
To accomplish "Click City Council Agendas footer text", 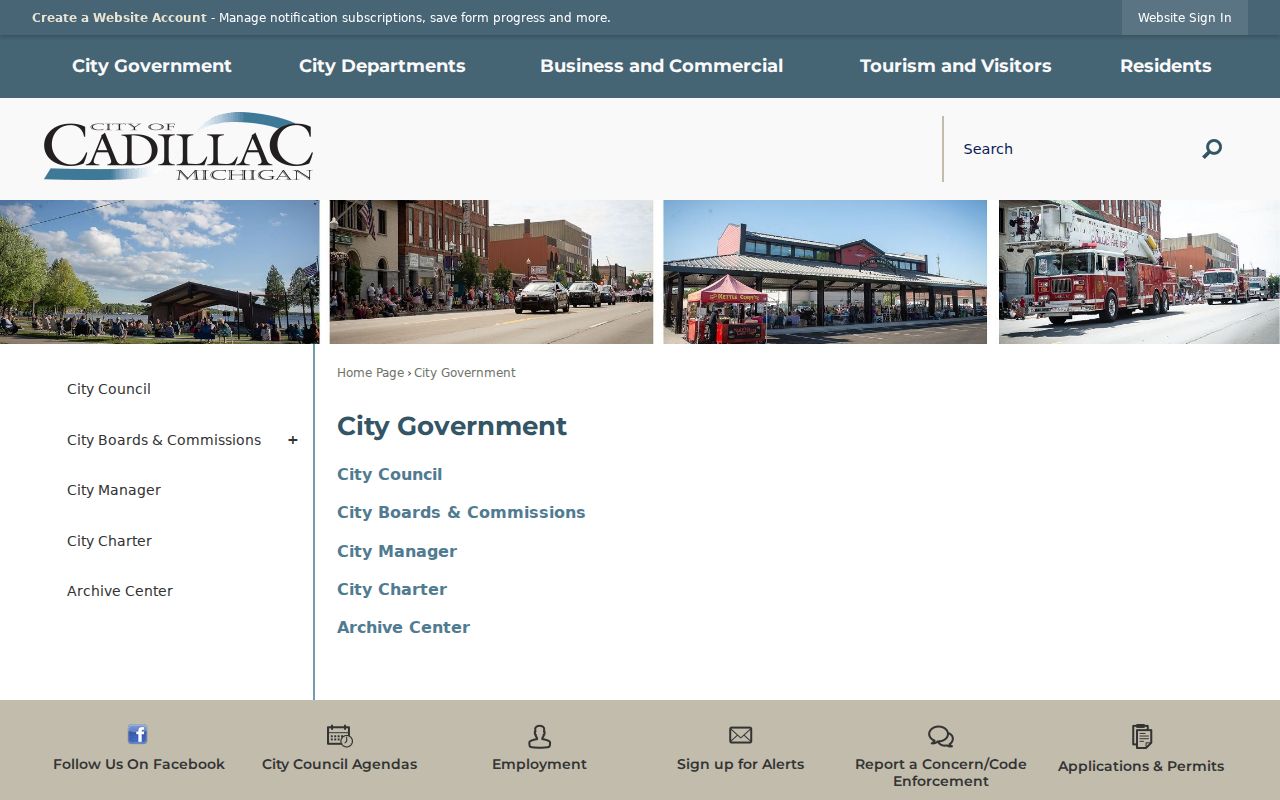I will click(340, 764).
